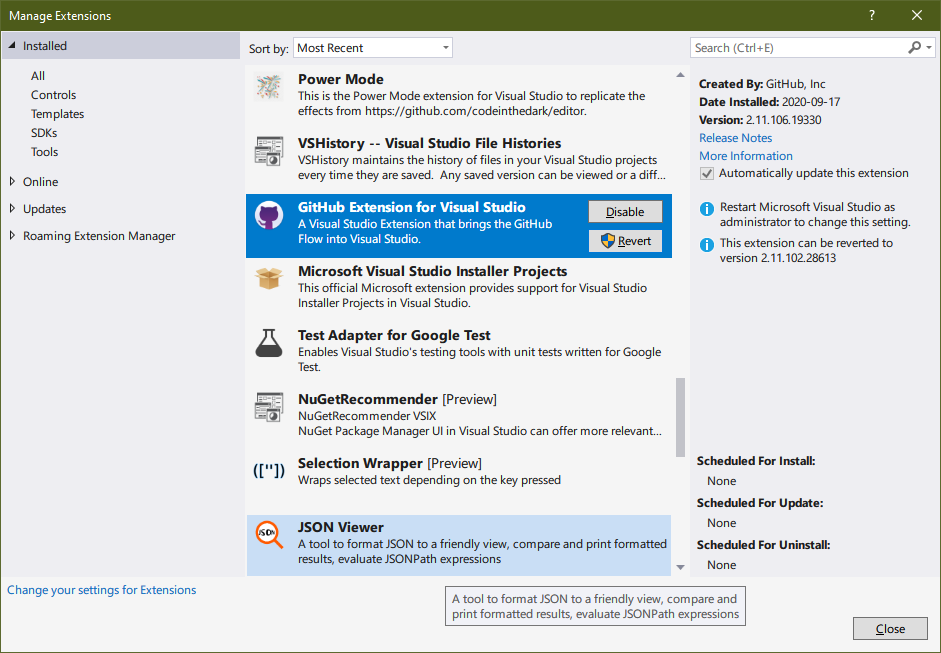Expand the Roaming Extension Manager node
This screenshot has width=941, height=653.
coord(12,235)
